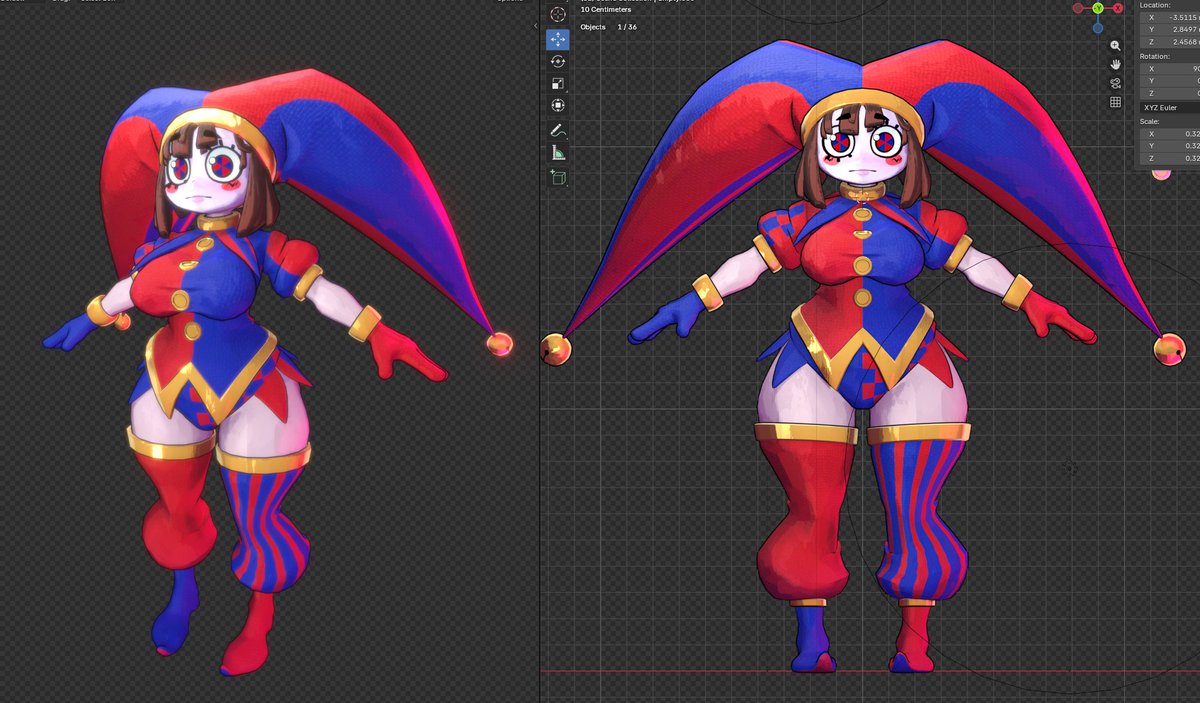Viewport: 1200px width, 703px height.
Task: Click the '1 / 36' object count text
Action: tap(627, 27)
